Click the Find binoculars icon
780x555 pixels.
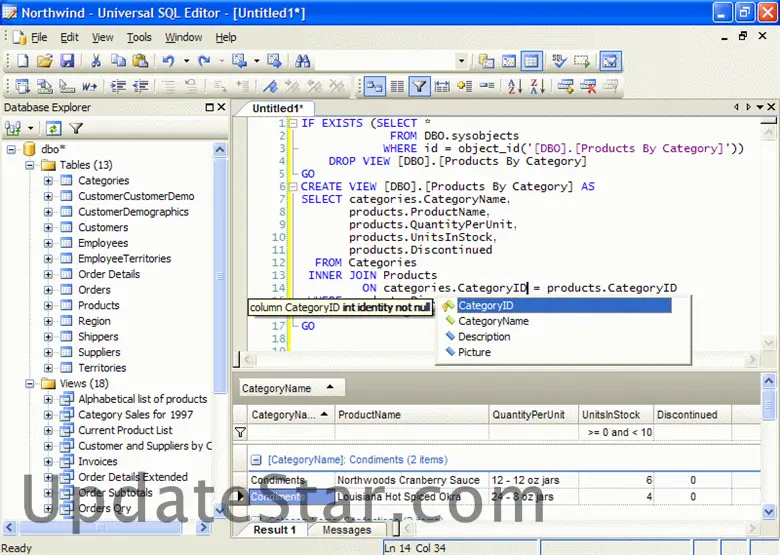click(302, 61)
